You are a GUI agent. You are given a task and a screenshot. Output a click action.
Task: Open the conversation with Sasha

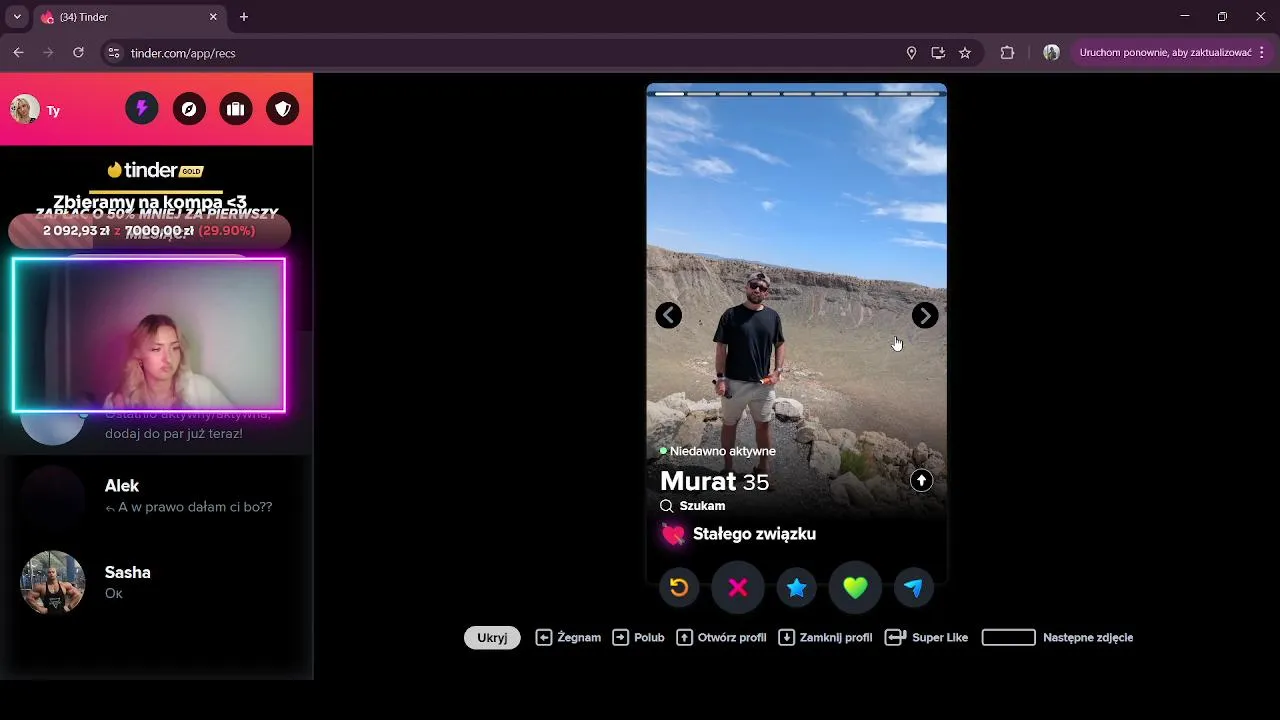coord(156,582)
